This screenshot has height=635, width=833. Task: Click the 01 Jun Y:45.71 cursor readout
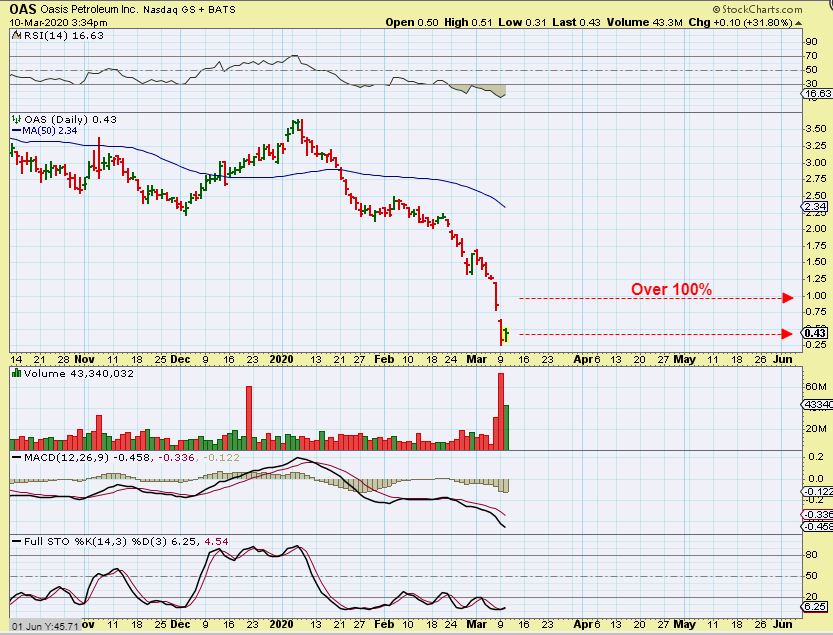pyautogui.click(x=46, y=626)
